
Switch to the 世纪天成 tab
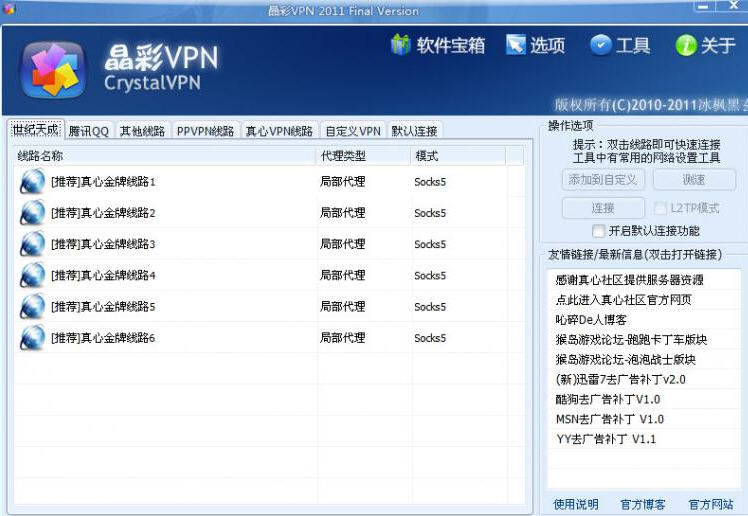point(36,130)
